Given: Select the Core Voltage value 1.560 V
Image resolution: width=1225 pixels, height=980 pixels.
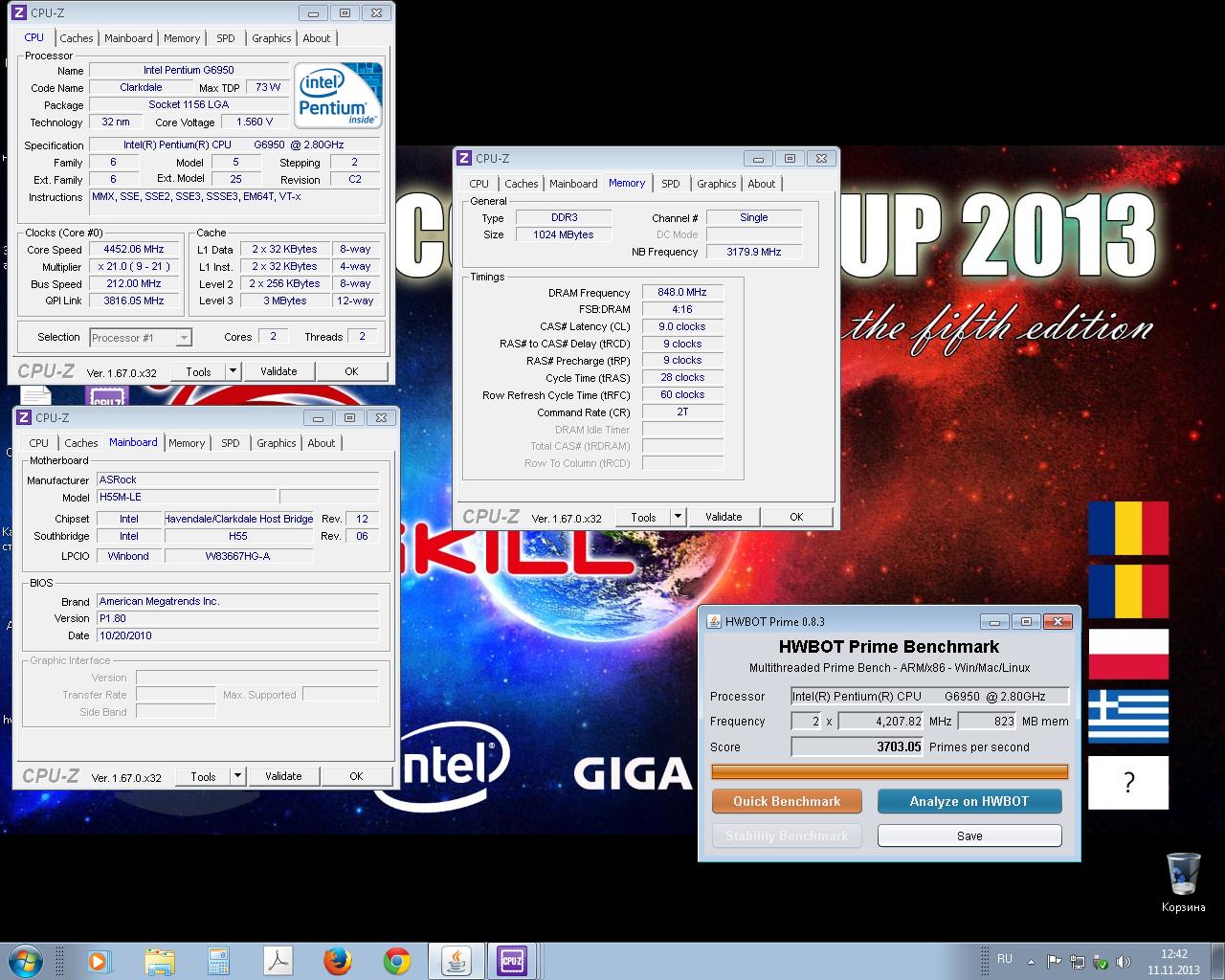Looking at the screenshot, I should click(255, 122).
